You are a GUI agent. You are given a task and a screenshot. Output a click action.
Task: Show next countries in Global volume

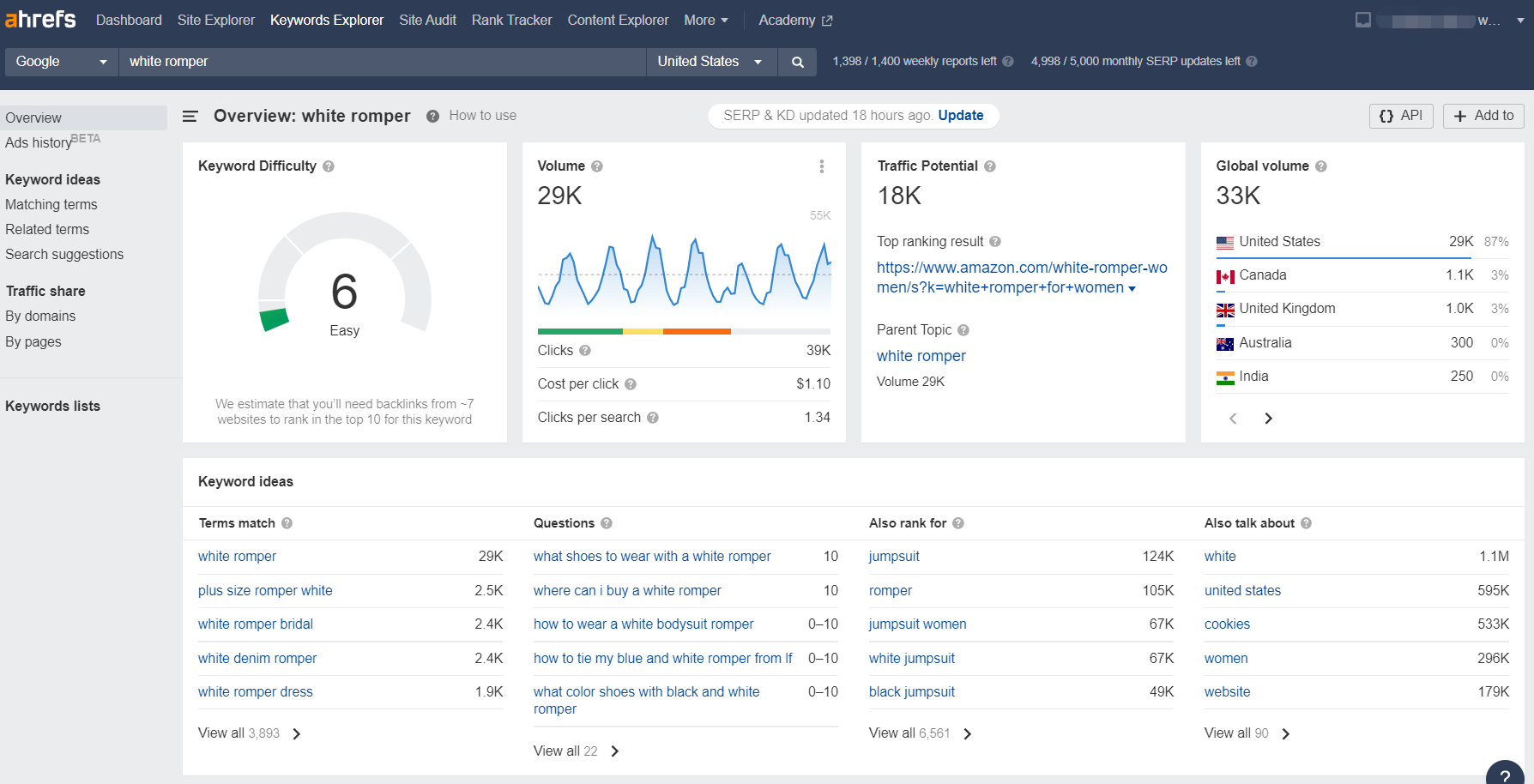tap(1268, 419)
